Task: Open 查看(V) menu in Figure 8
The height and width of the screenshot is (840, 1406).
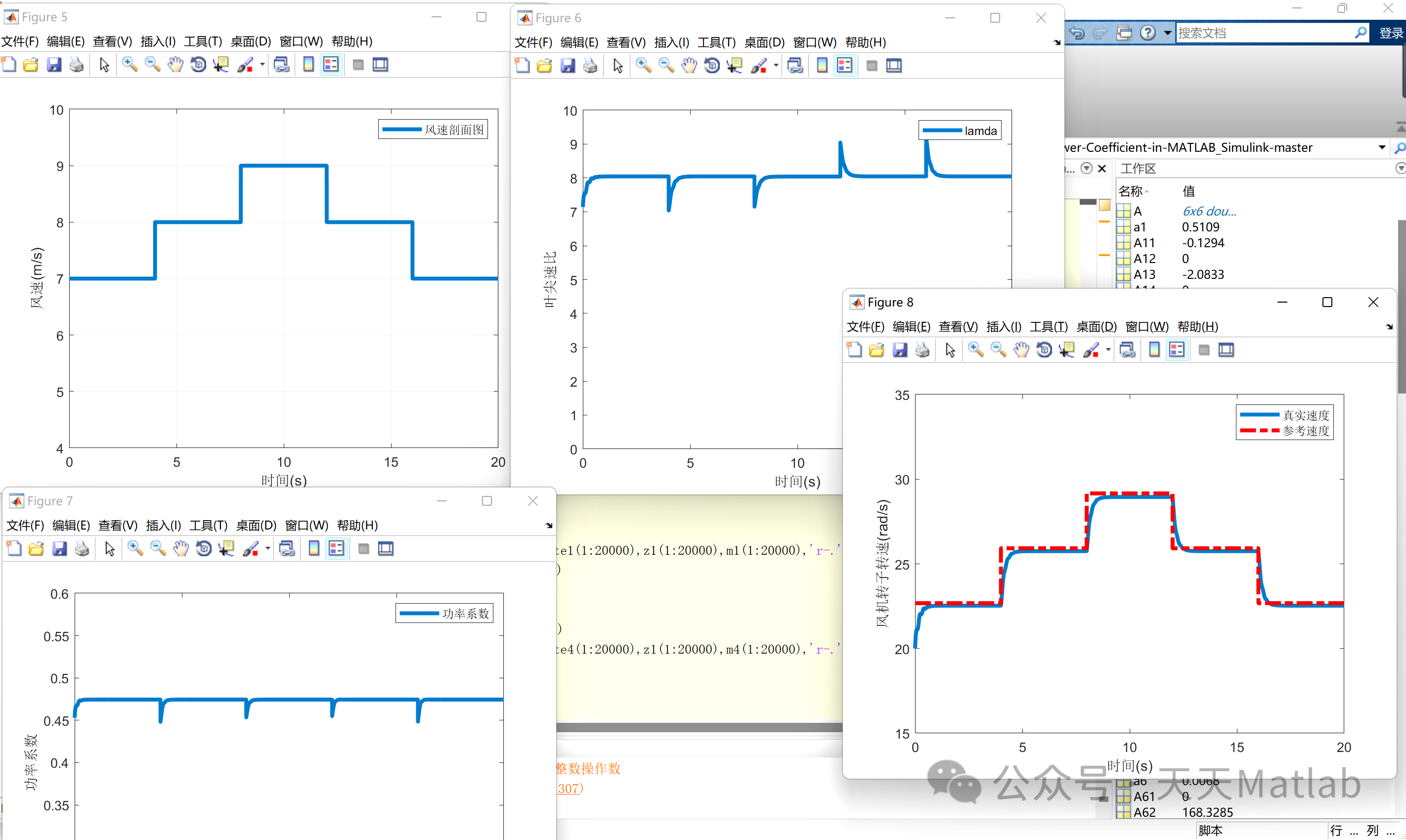Action: (958, 327)
